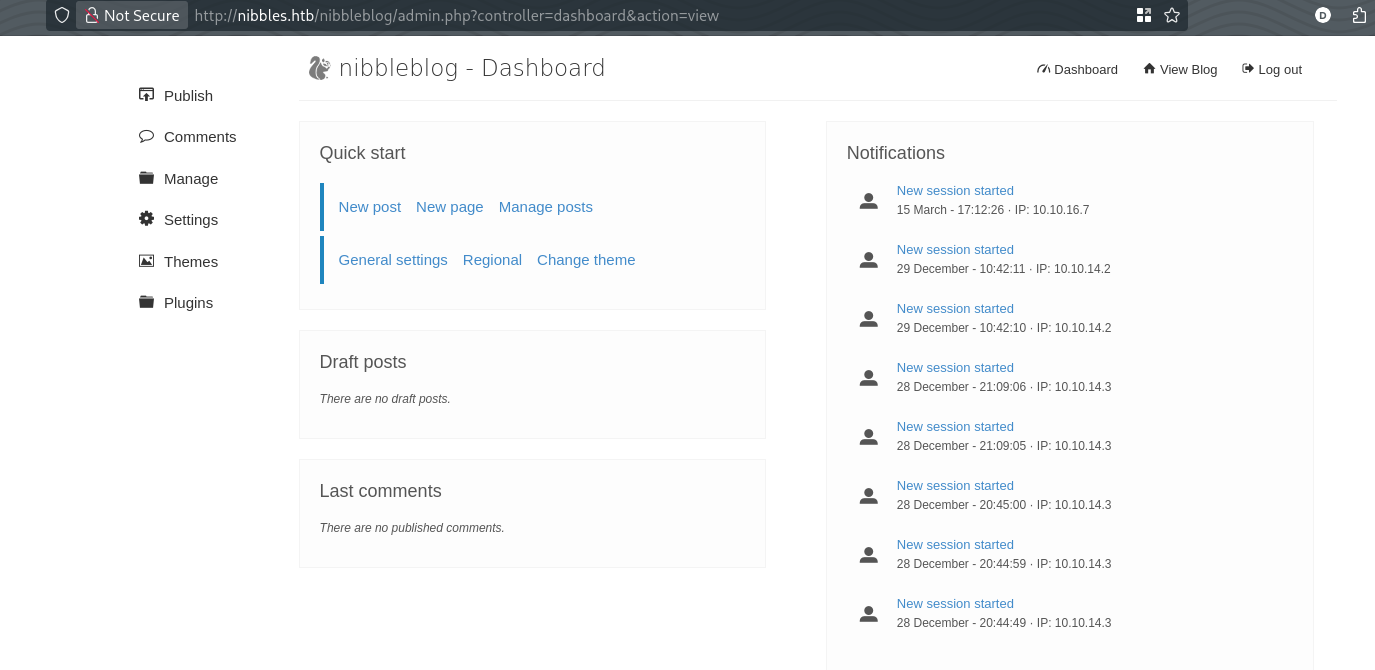Click the Change theme link
The image size is (1375, 670).
586,260
